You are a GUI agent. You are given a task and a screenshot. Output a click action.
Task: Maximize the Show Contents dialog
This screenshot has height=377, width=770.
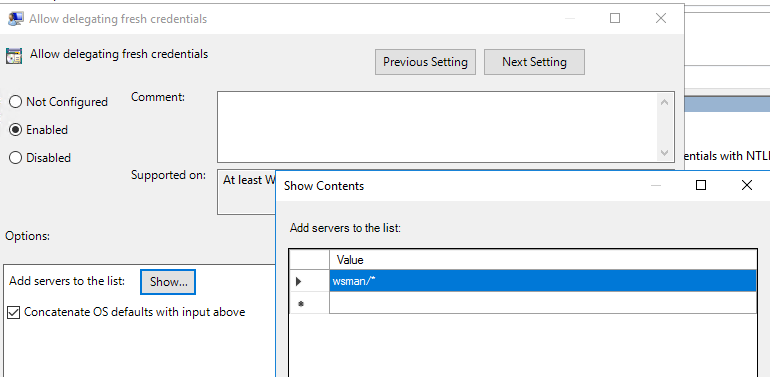point(701,185)
